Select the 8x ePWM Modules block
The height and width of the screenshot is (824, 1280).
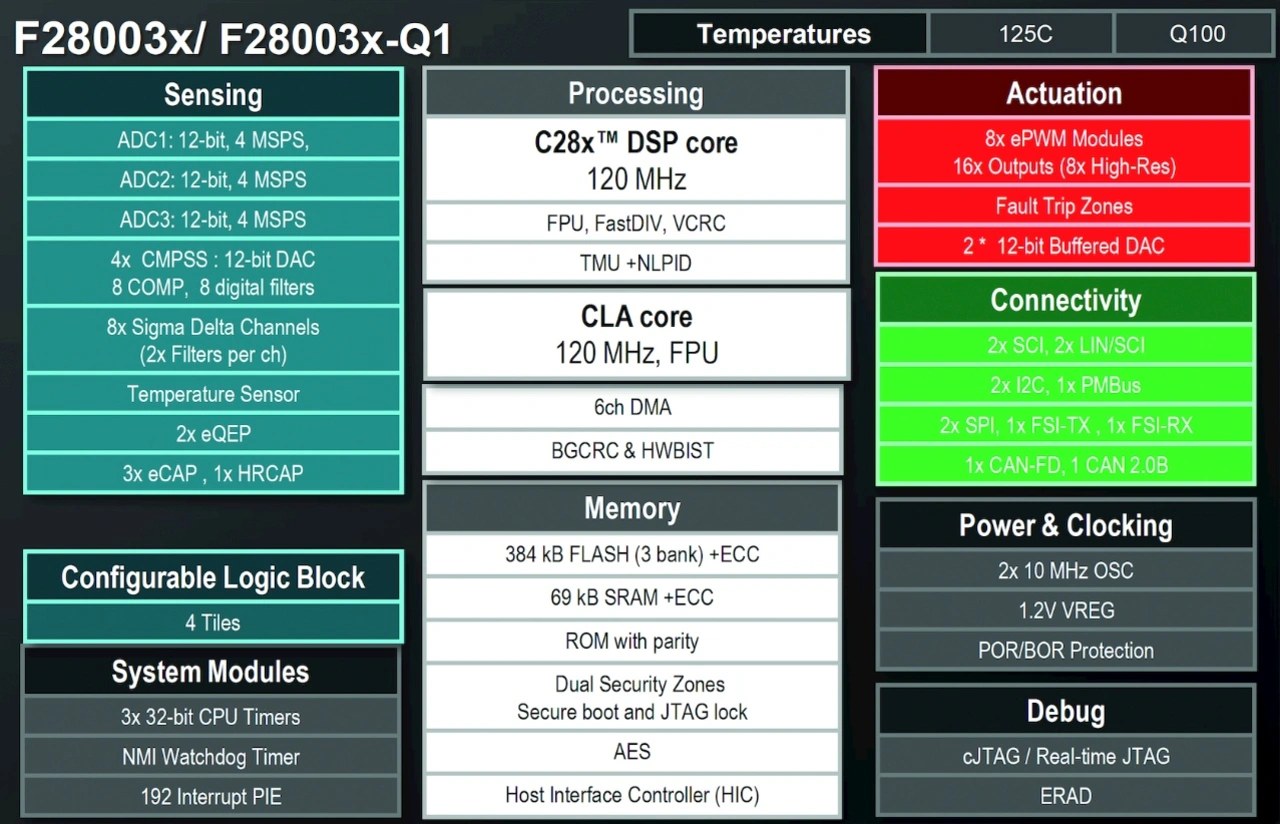[1064, 152]
